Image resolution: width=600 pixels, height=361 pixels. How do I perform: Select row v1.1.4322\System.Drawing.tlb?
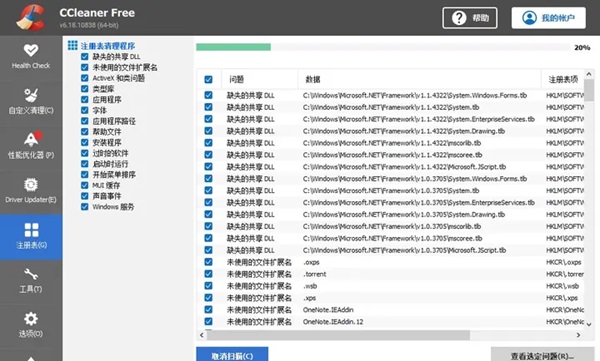[391, 131]
